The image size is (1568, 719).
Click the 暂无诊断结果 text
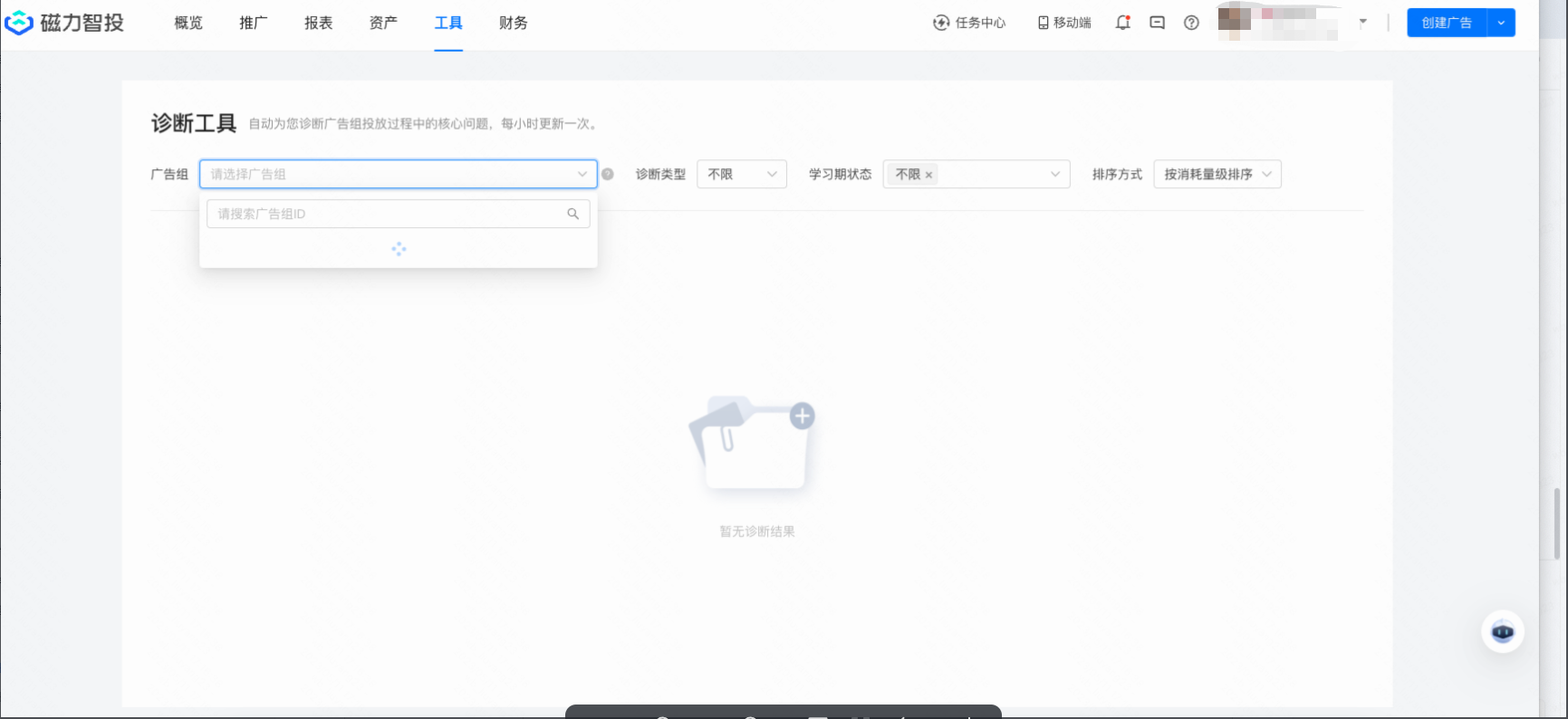[x=757, y=532]
